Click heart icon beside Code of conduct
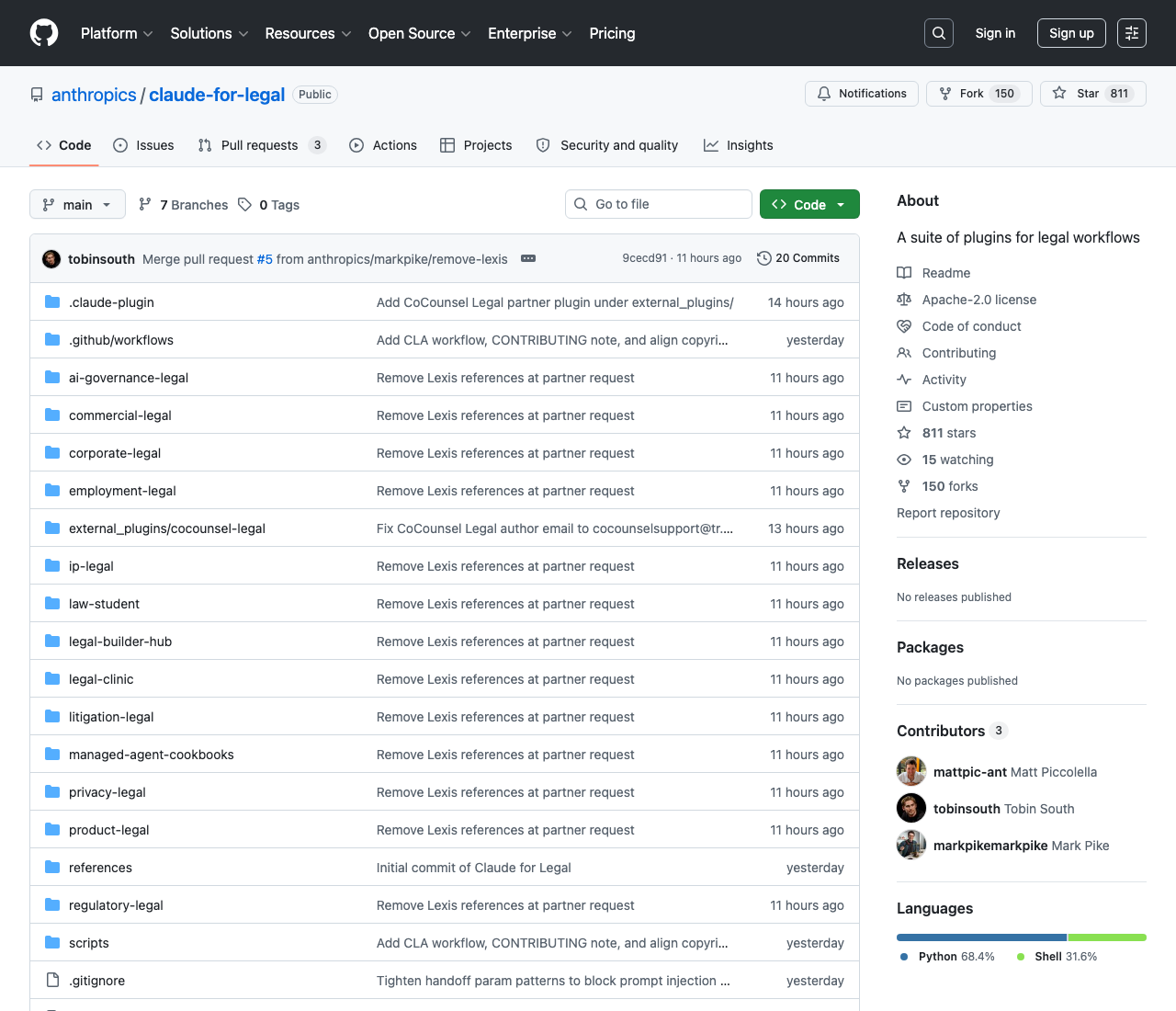 tap(904, 326)
